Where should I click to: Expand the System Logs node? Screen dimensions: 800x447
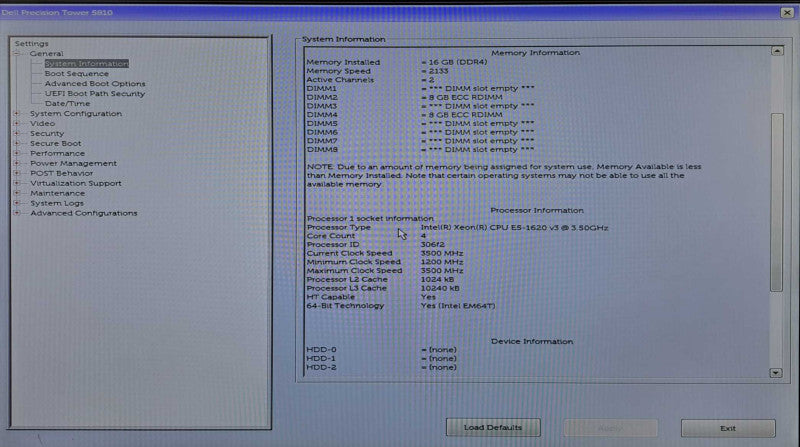click(x=16, y=203)
